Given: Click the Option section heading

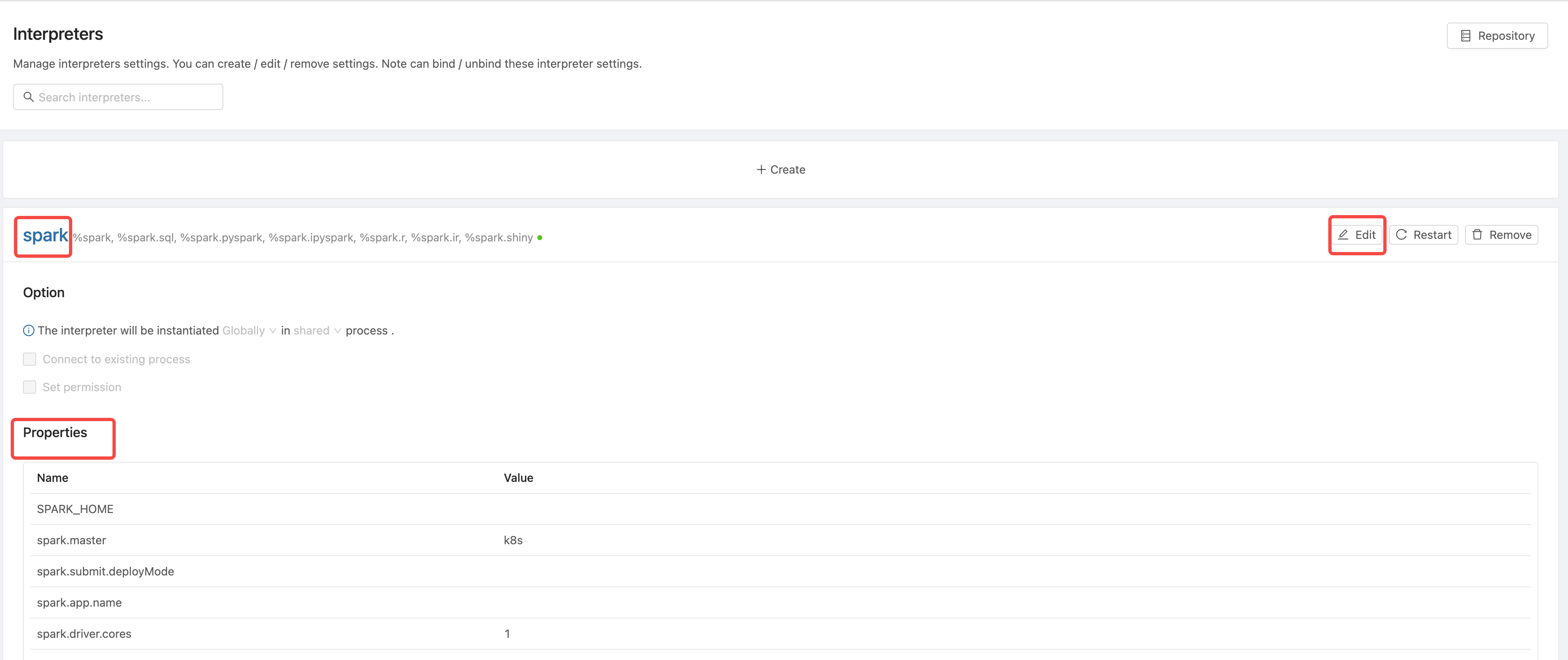Looking at the screenshot, I should click(x=44, y=292).
